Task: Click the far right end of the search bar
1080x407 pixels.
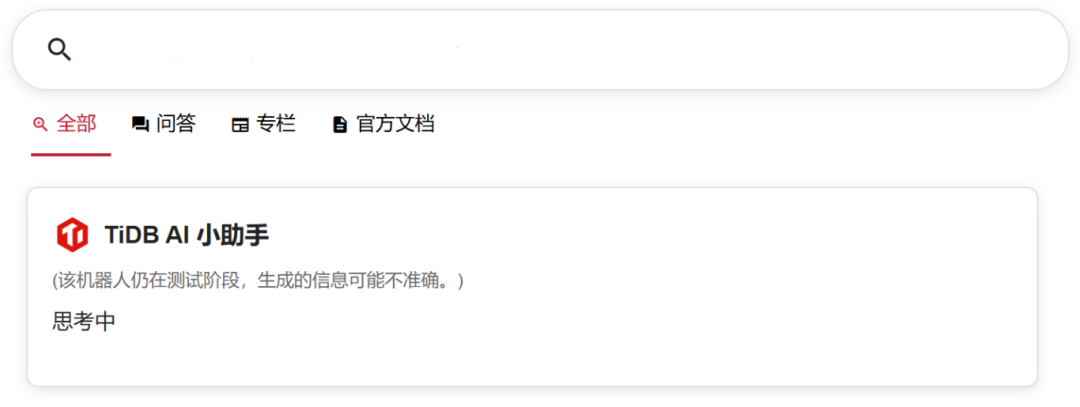Action: click(x=1033, y=50)
